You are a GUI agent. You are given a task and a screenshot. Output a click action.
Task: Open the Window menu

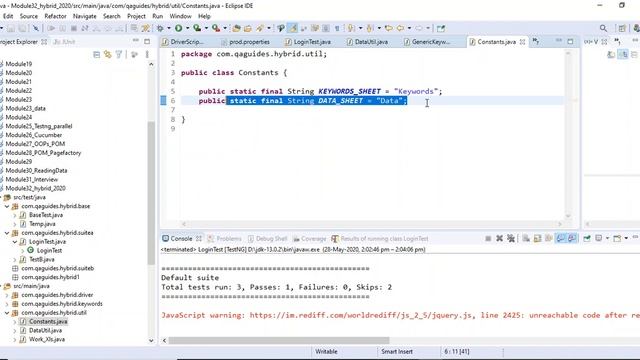click(180, 16)
